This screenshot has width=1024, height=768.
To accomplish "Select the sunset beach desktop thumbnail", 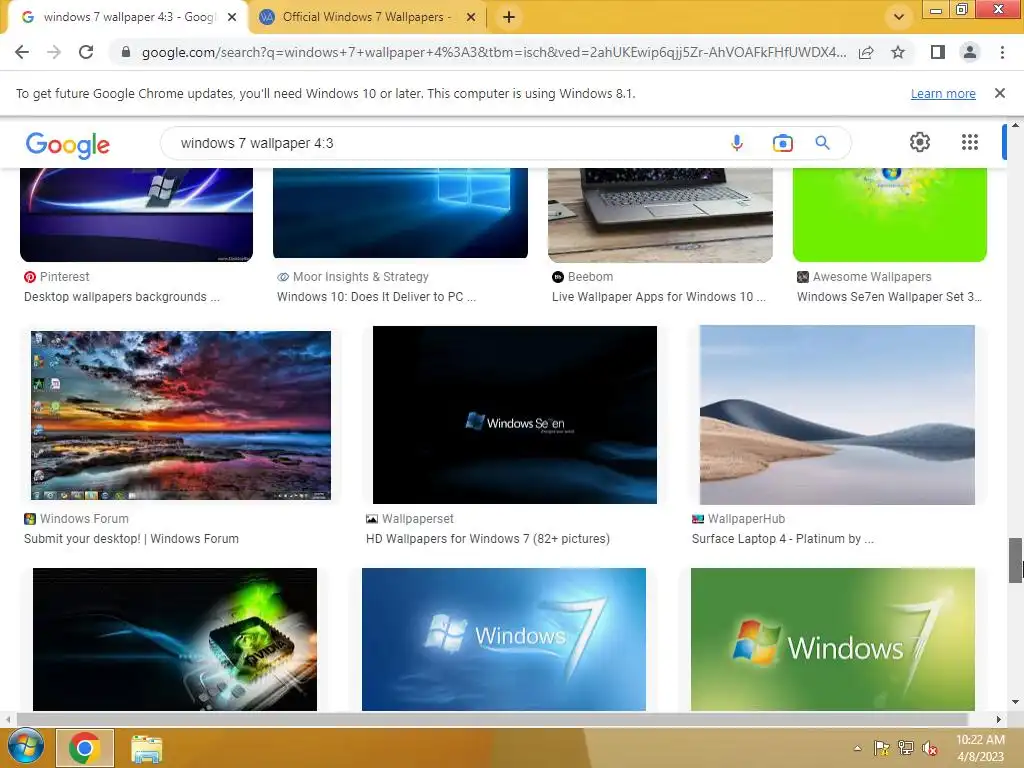I will [181, 415].
